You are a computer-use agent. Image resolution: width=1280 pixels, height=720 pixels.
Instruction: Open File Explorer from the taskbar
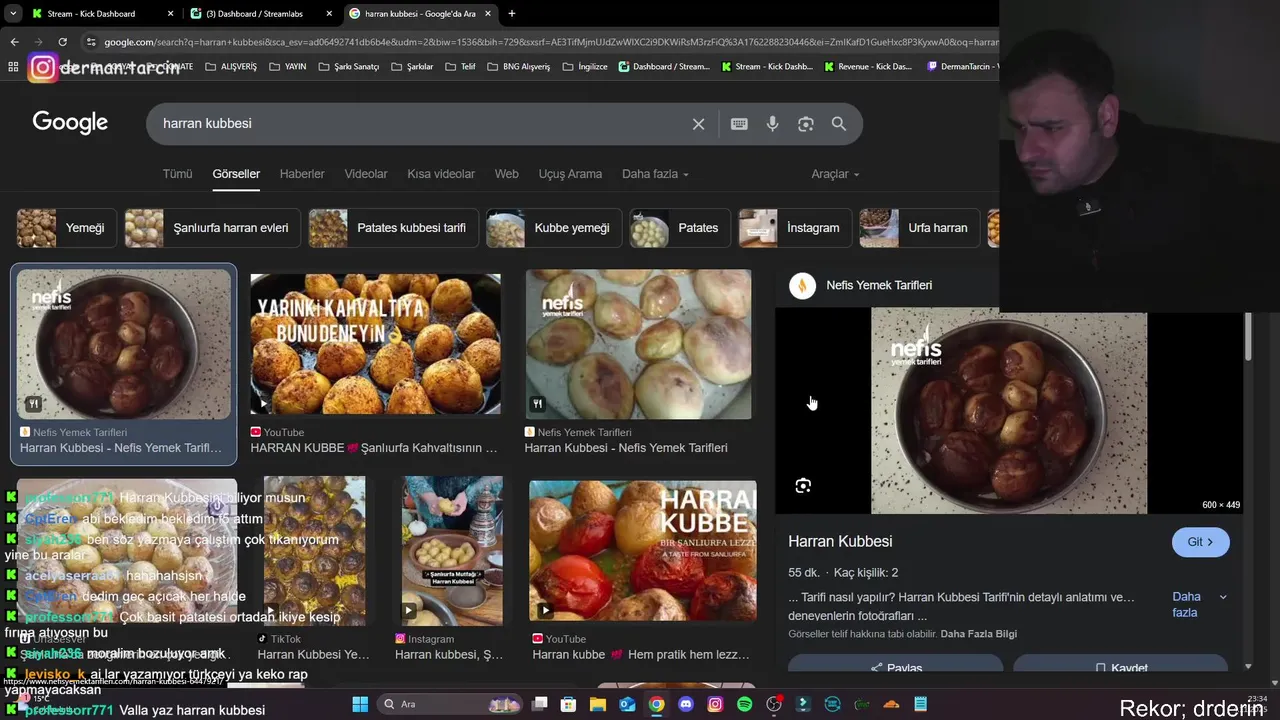click(x=598, y=704)
